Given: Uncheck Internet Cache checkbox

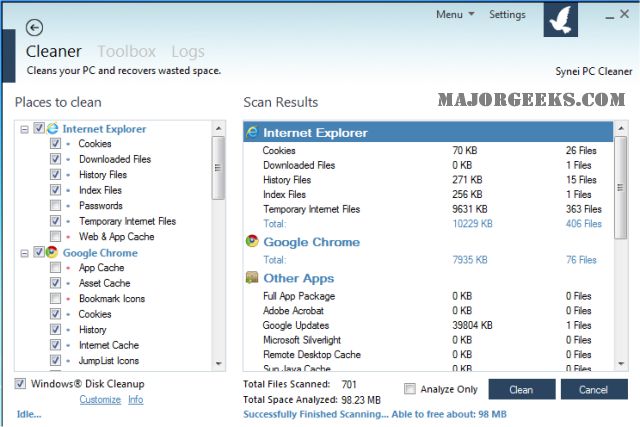Looking at the screenshot, I should tap(56, 345).
